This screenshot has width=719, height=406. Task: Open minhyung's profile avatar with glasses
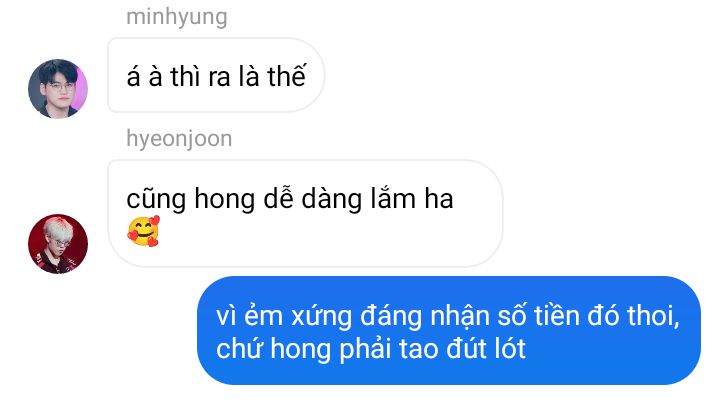(58, 89)
